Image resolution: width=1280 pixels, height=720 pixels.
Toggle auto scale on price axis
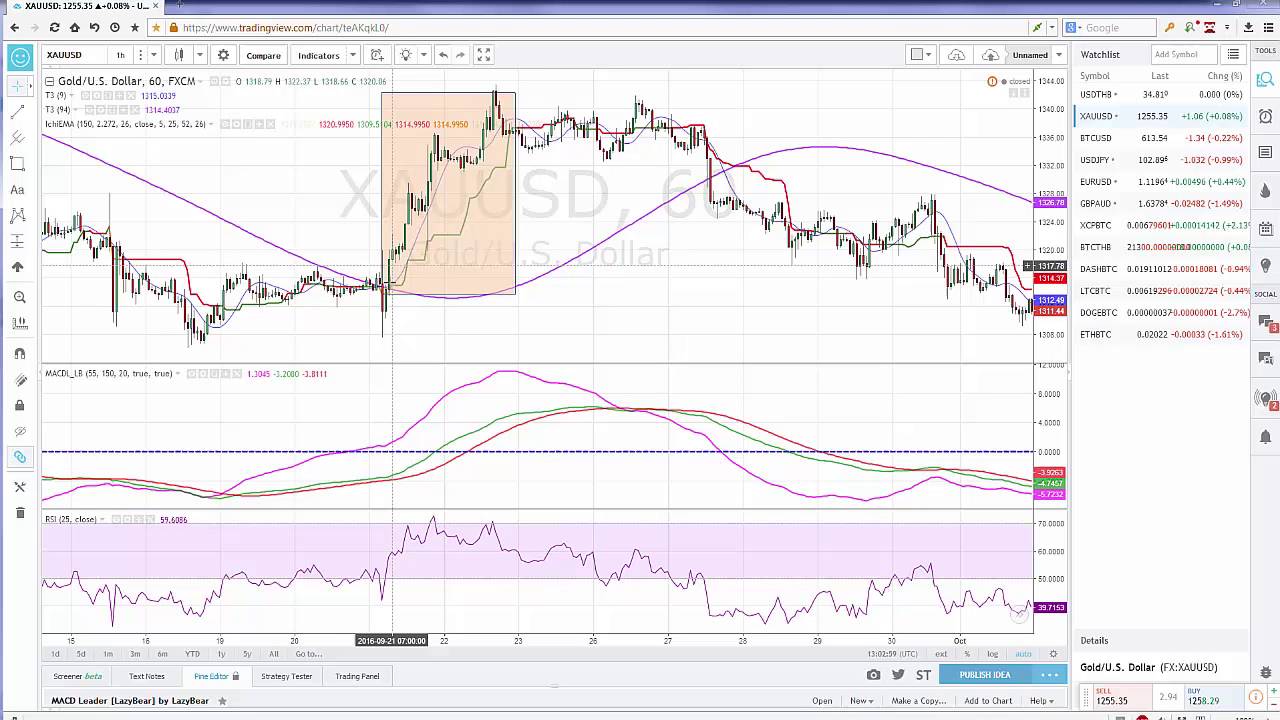click(x=1023, y=654)
